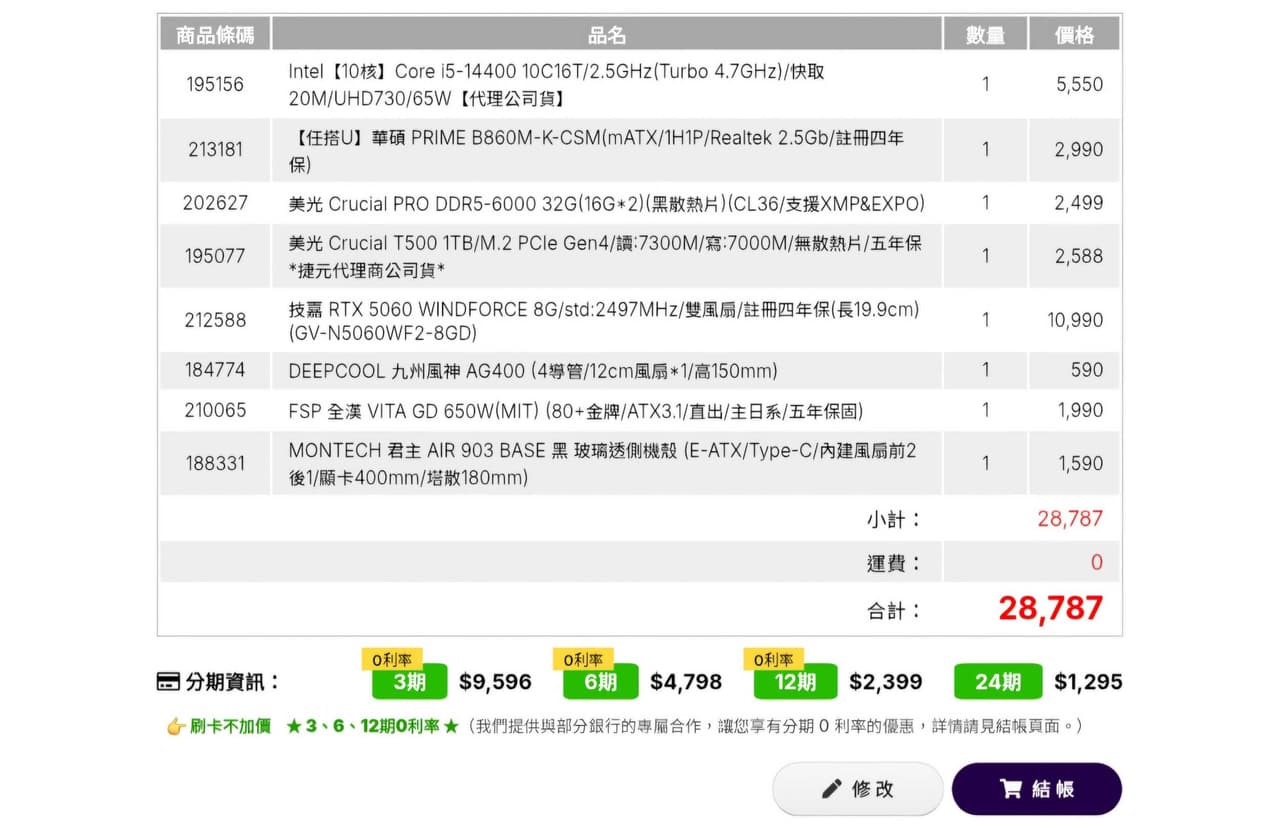Click the 品名 column header

click(x=606, y=35)
